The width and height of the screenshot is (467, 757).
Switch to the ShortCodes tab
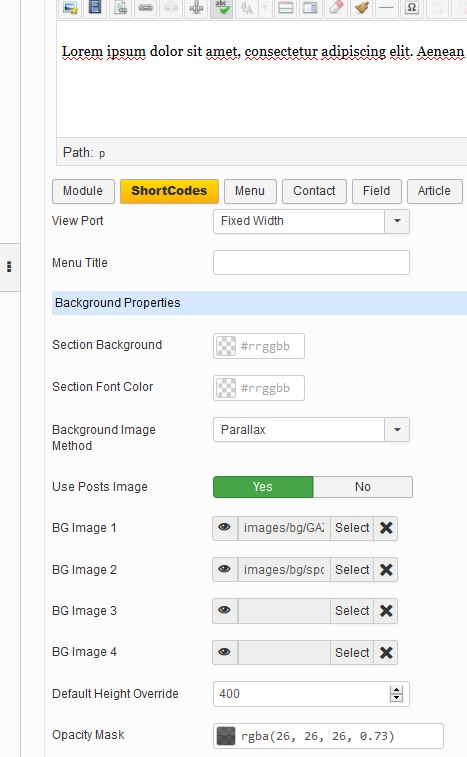pyautogui.click(x=169, y=191)
